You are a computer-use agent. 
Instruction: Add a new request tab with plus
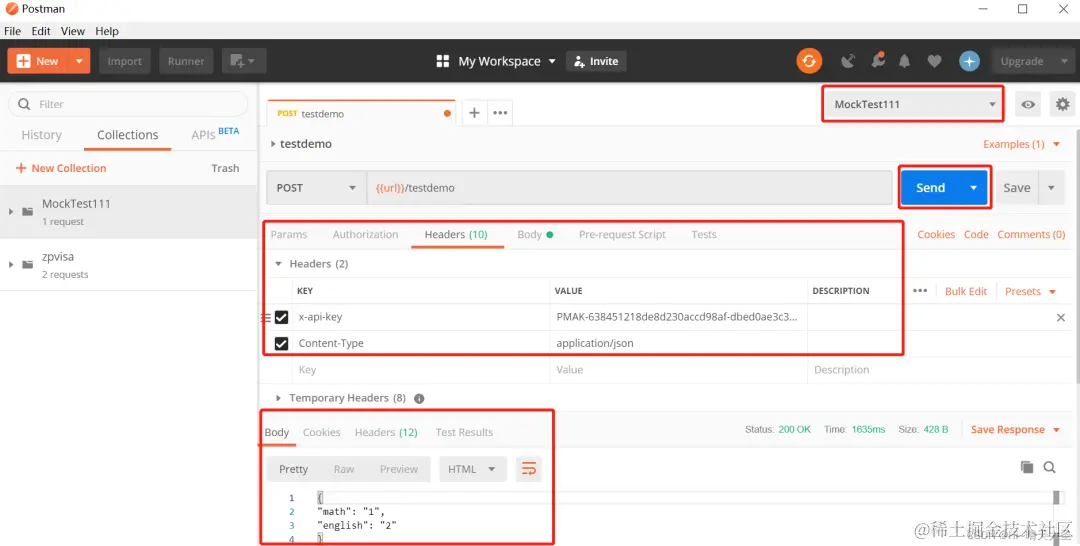pos(474,113)
